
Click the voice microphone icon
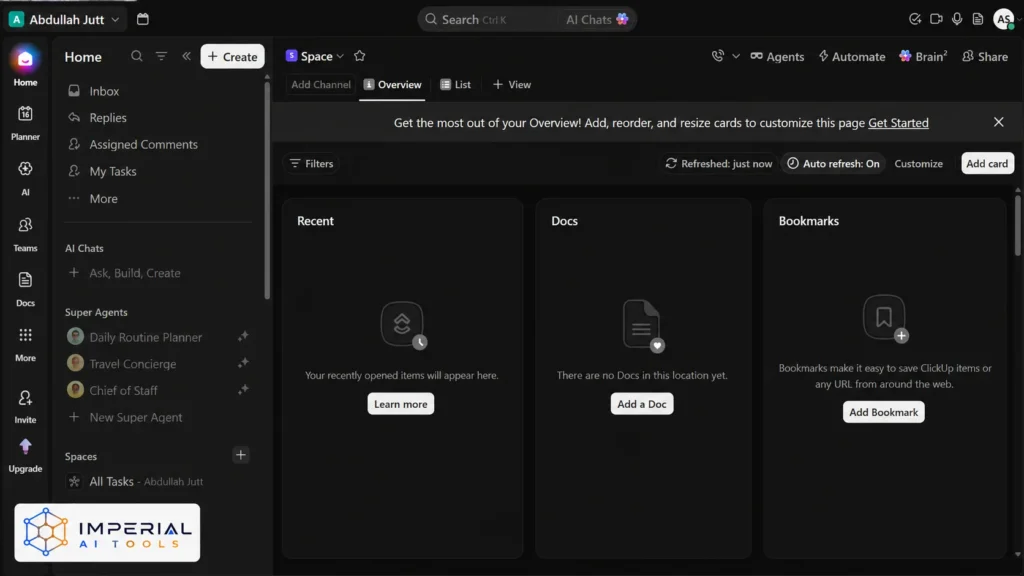pos(957,19)
